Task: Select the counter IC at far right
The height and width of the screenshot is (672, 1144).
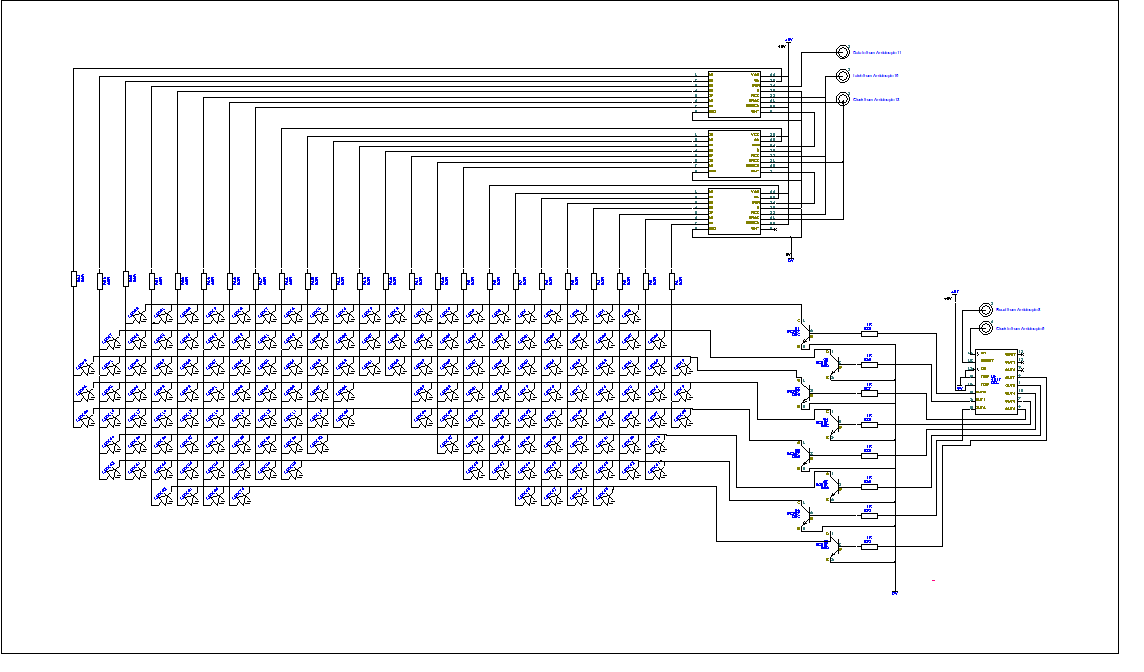Action: (997, 381)
